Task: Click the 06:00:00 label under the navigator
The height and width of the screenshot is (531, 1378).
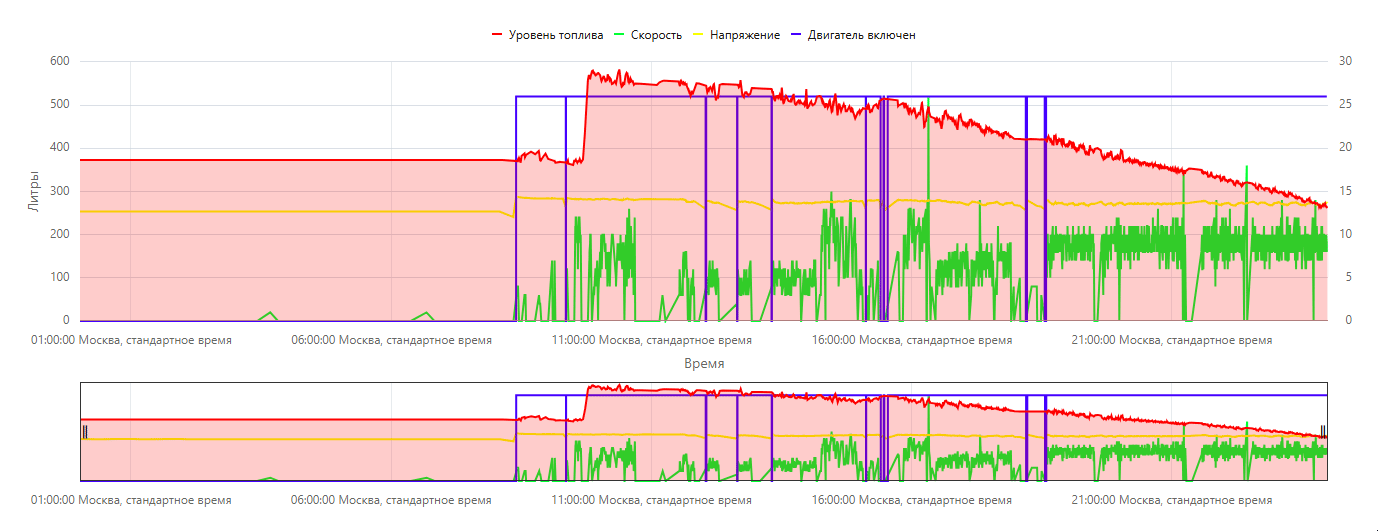Action: (391, 500)
